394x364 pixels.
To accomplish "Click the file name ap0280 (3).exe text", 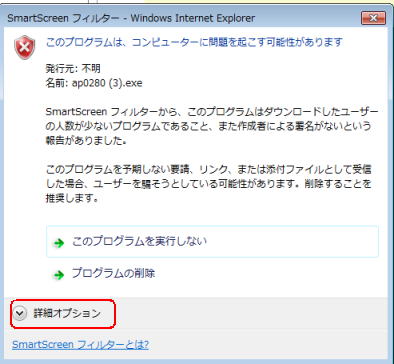I will tap(107, 83).
